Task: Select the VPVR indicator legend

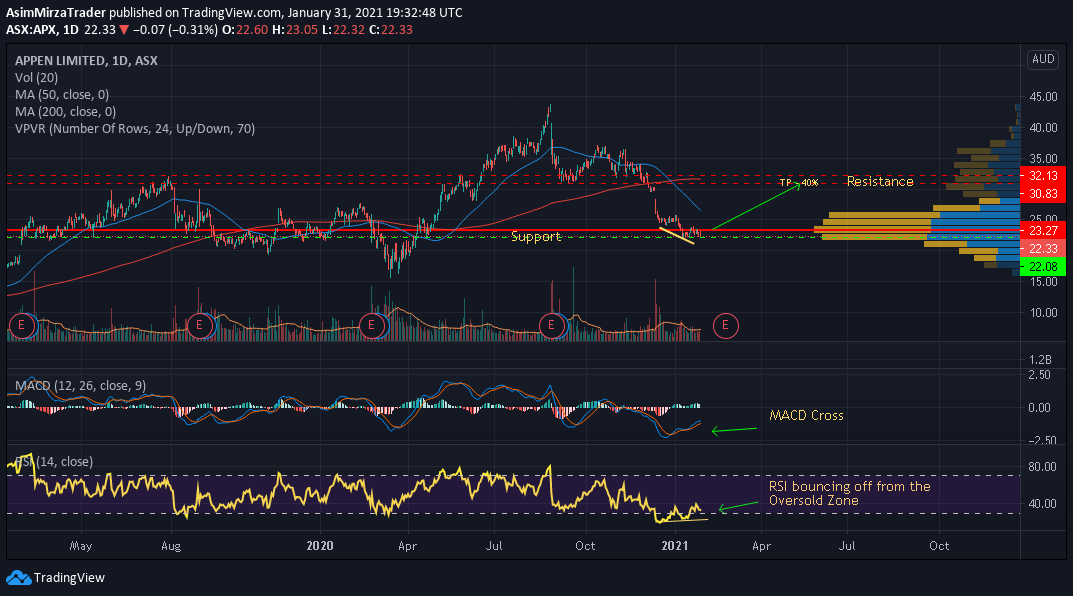Action: tap(135, 129)
